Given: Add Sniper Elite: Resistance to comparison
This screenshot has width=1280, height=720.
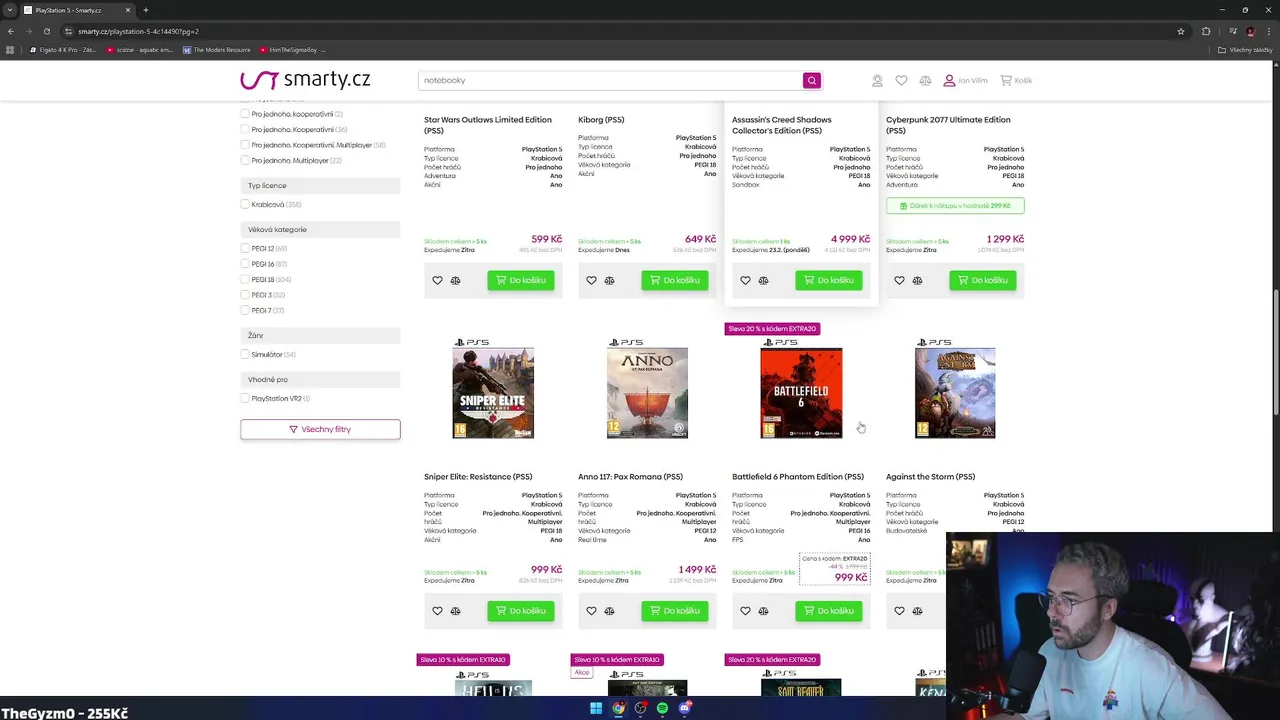Looking at the screenshot, I should point(455,611).
